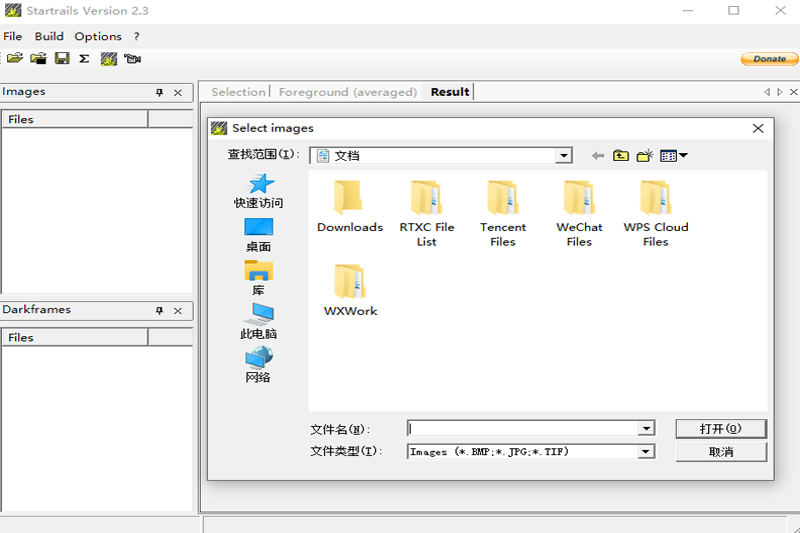Switch to the Selection tab
The height and width of the screenshot is (533, 800).
point(238,92)
